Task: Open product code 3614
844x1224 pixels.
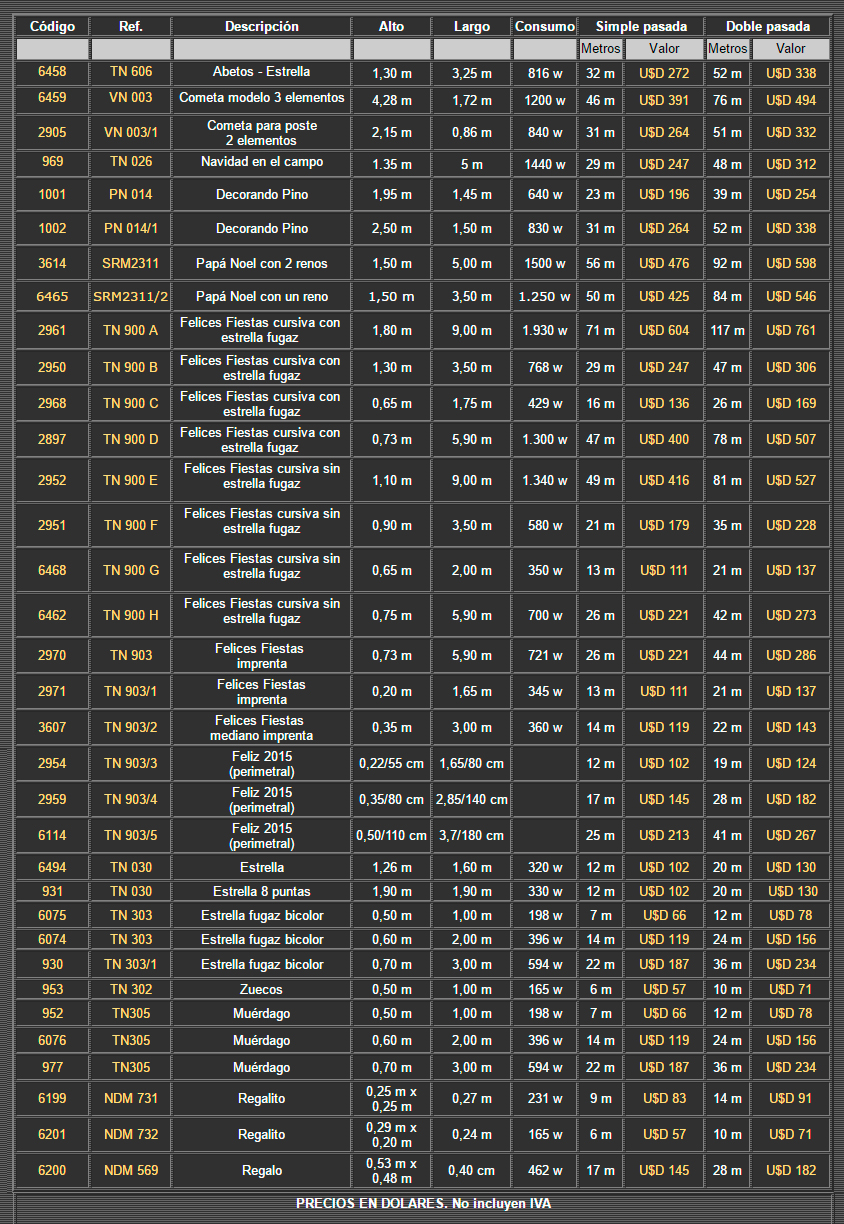Action: pyautogui.click(x=52, y=264)
